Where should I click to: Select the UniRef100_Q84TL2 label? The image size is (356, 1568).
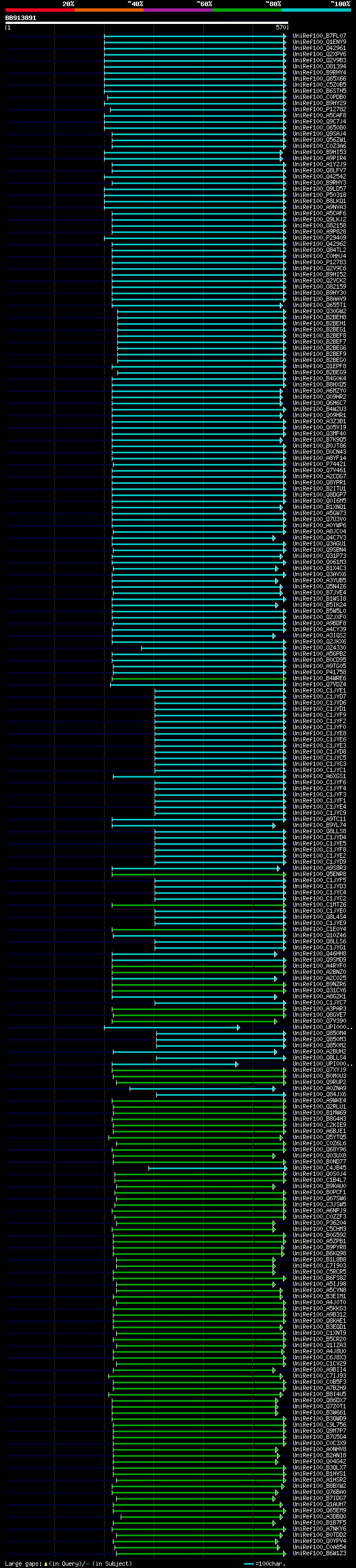319,250
